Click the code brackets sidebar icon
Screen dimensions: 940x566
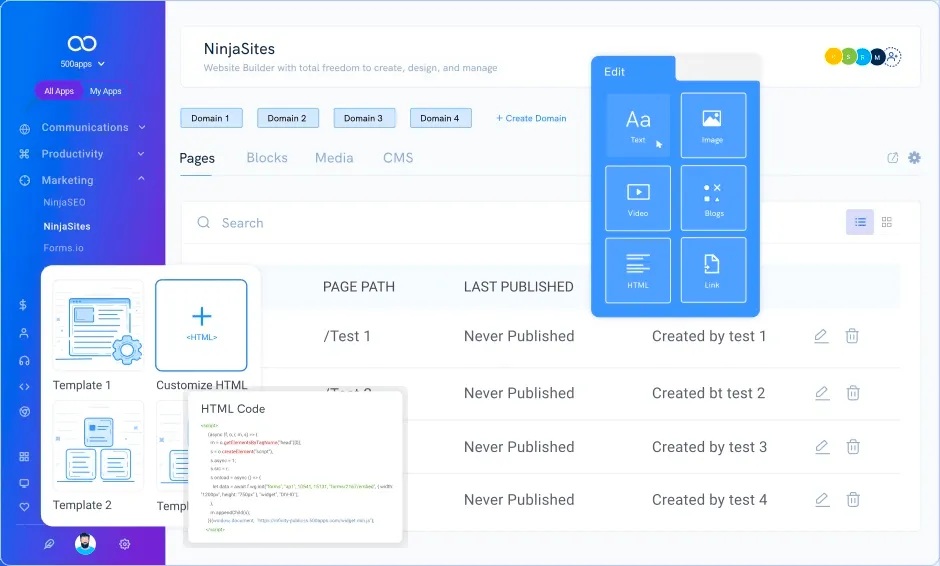pyautogui.click(x=25, y=387)
